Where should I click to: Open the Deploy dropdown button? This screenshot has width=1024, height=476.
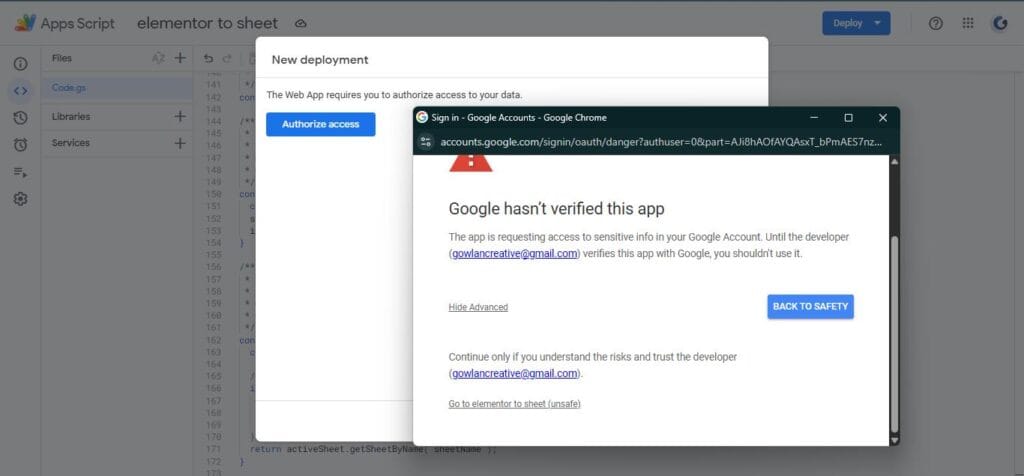click(x=855, y=23)
